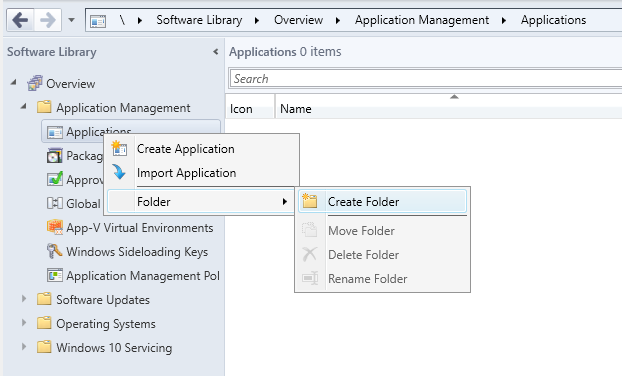Screen dimensions: 622x376
Task: Click the Software Library pane title
Action: (x=52, y=52)
